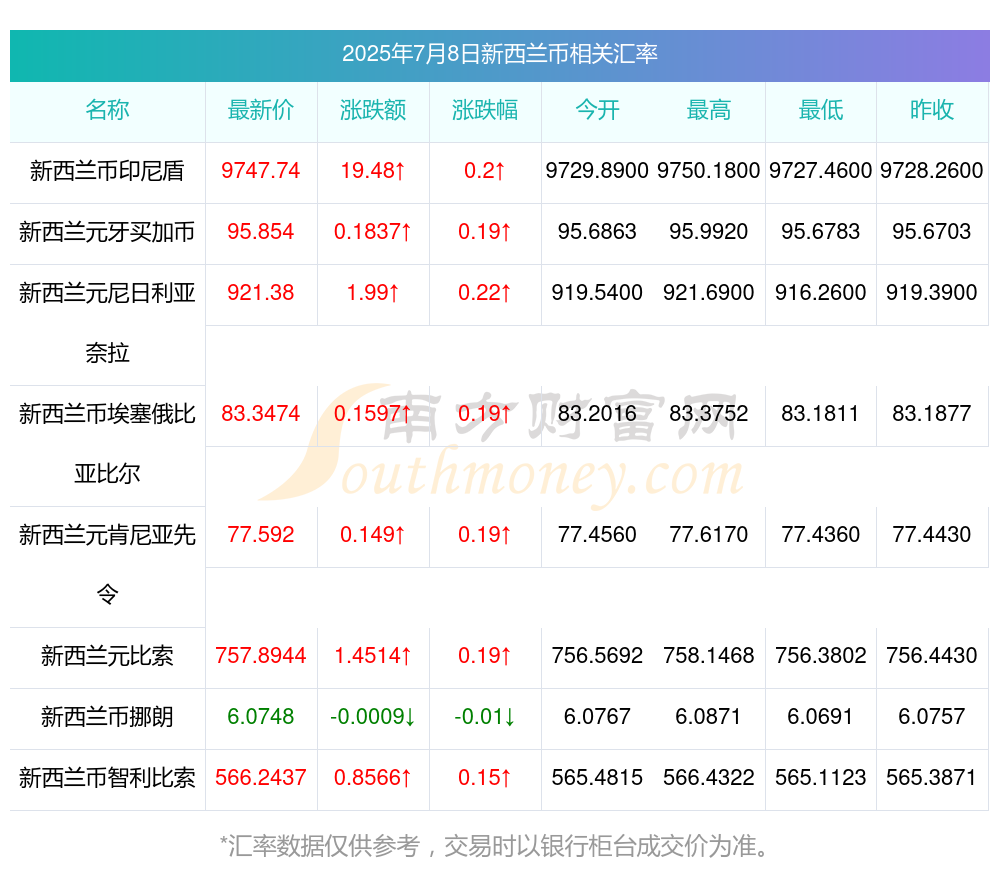Click the opening value 9729.8900

[597, 170]
